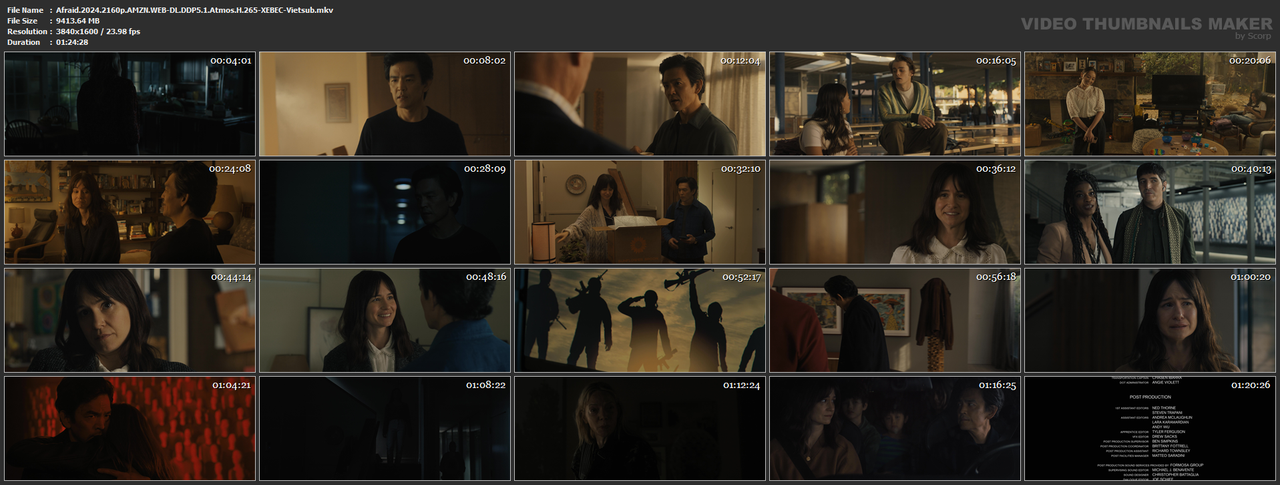This screenshot has height=485, width=1280.
Task: Open the thumbnail at 00:04:01
Action: point(130,104)
